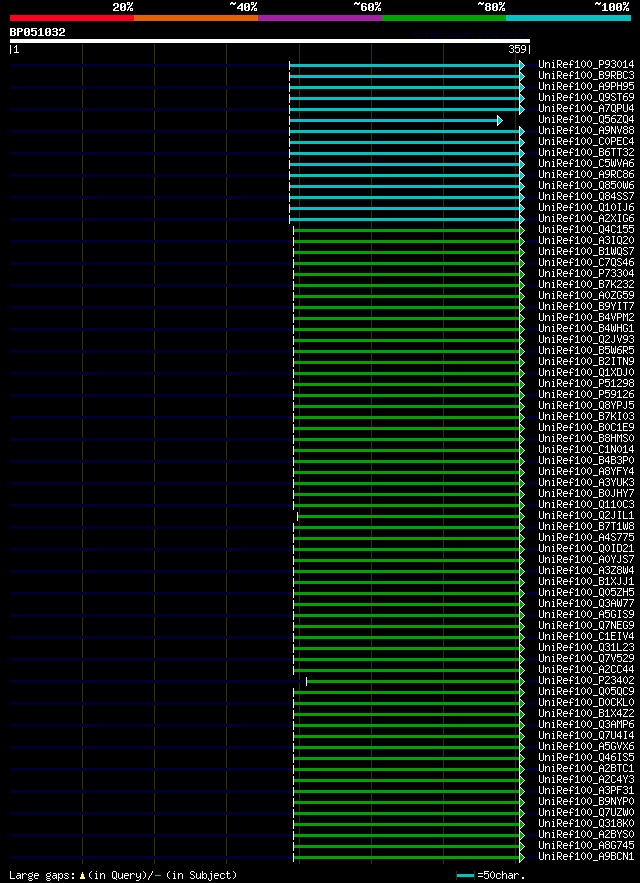Select the UniRef100_Q05ZH5 label
This screenshot has width=640, height=883.
coord(586,592)
